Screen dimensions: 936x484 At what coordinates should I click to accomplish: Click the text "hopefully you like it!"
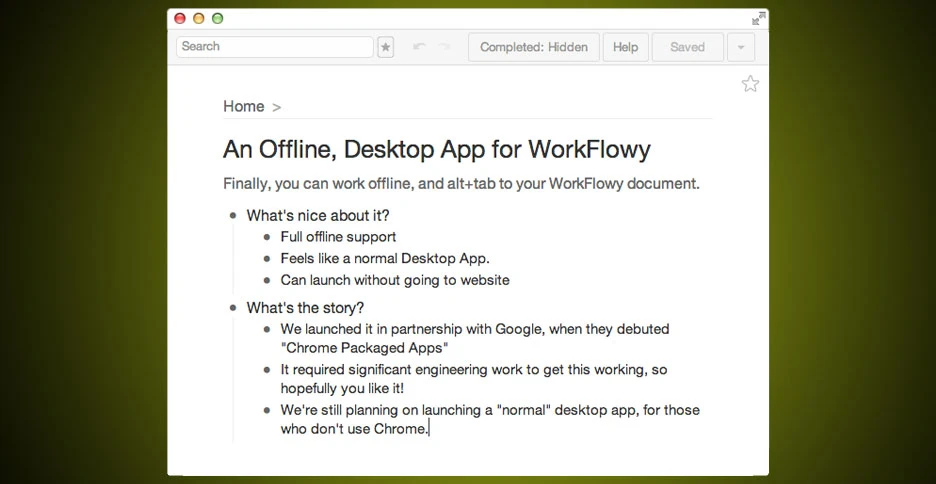[342, 389]
